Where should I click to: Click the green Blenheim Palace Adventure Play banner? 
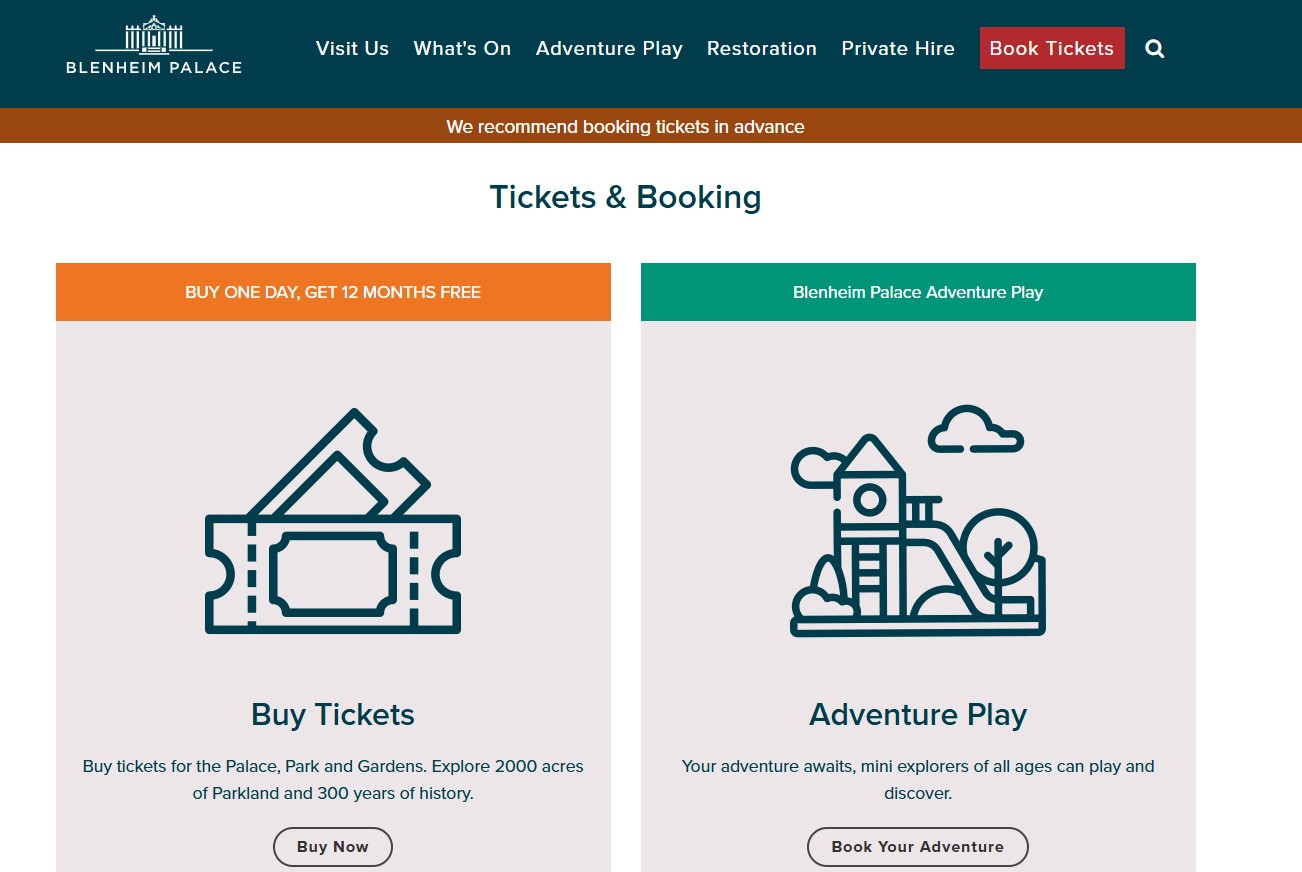tap(918, 292)
